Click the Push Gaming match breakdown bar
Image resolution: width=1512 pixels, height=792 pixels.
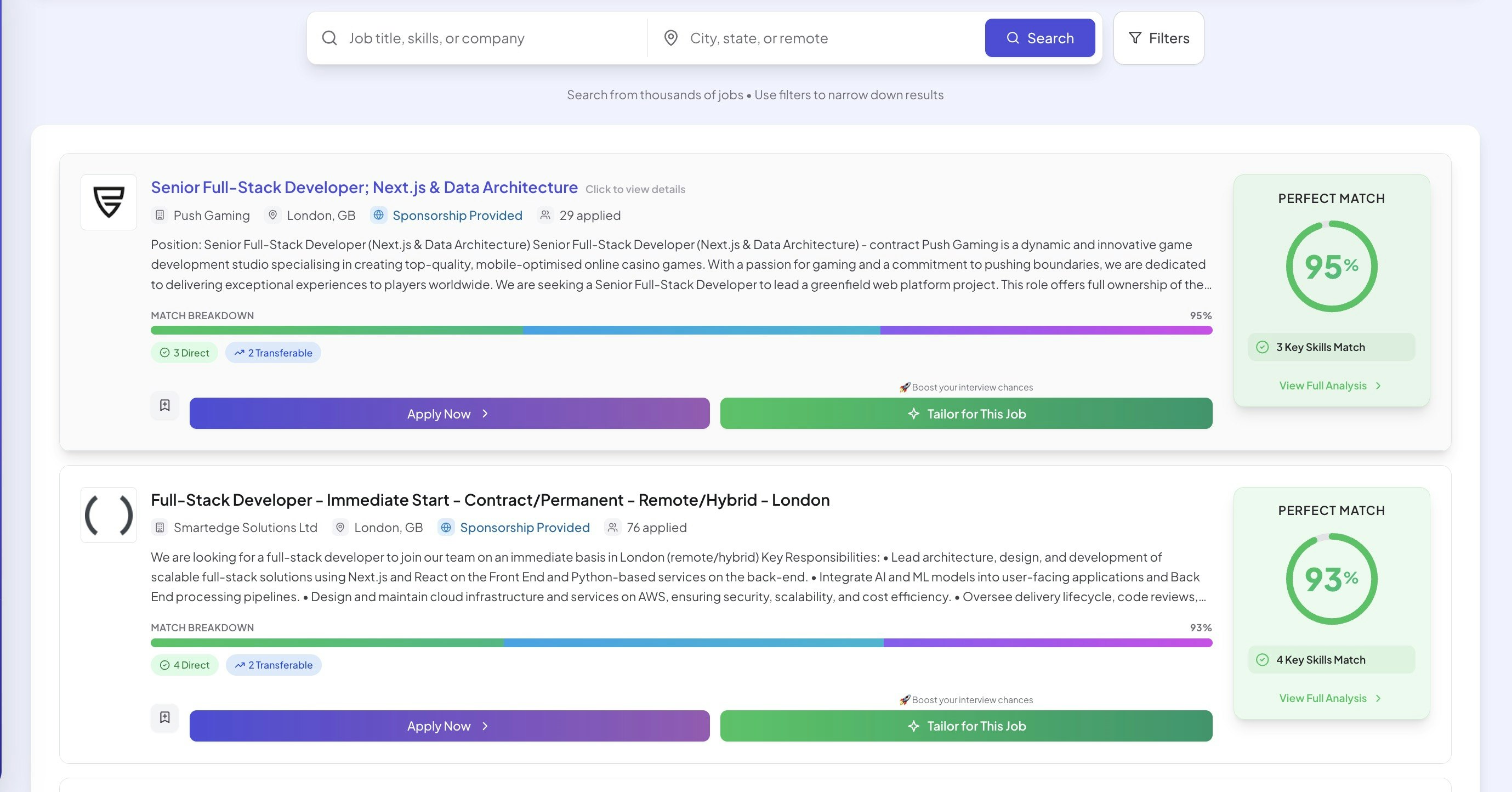(681, 331)
